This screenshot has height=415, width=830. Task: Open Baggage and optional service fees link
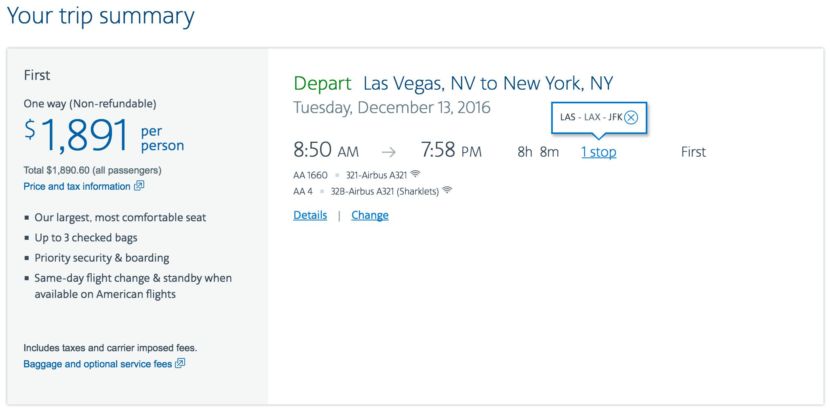tap(98, 364)
